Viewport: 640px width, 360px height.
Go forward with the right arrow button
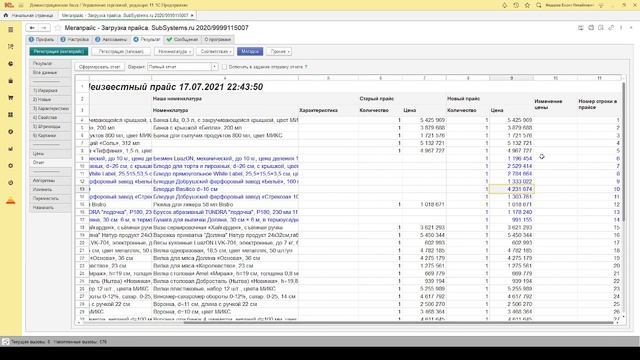coord(44,28)
